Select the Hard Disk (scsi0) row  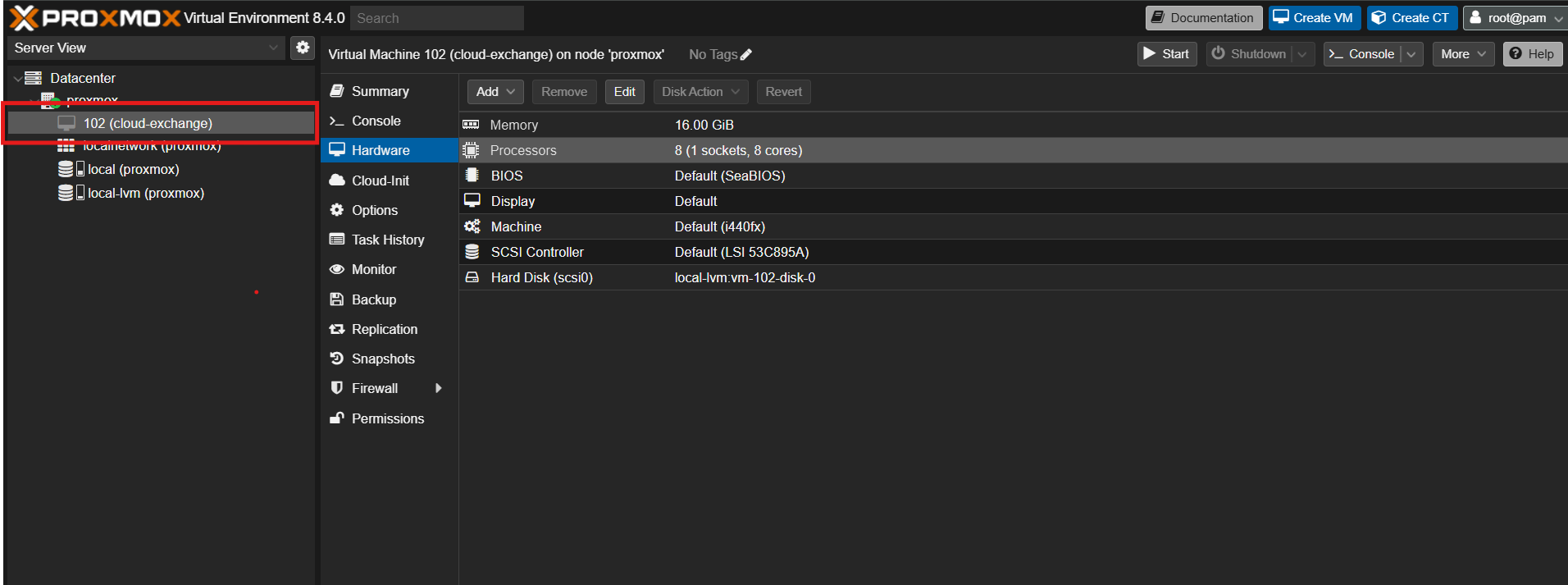point(1013,277)
